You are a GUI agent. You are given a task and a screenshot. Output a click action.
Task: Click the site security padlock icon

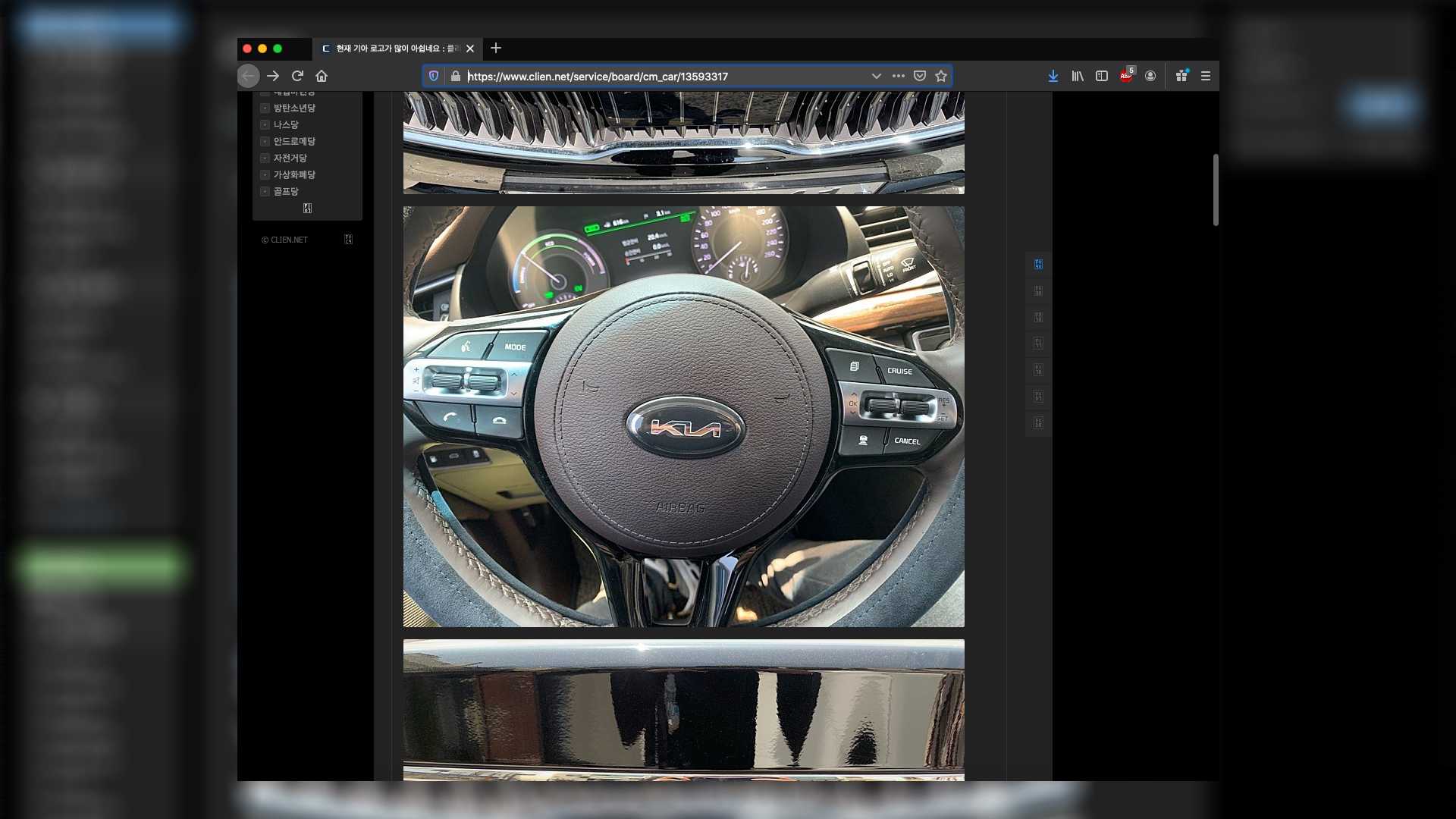pyautogui.click(x=455, y=76)
